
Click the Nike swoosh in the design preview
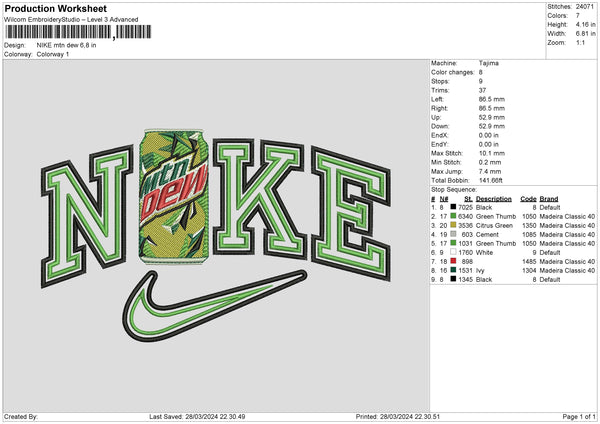[214, 305]
